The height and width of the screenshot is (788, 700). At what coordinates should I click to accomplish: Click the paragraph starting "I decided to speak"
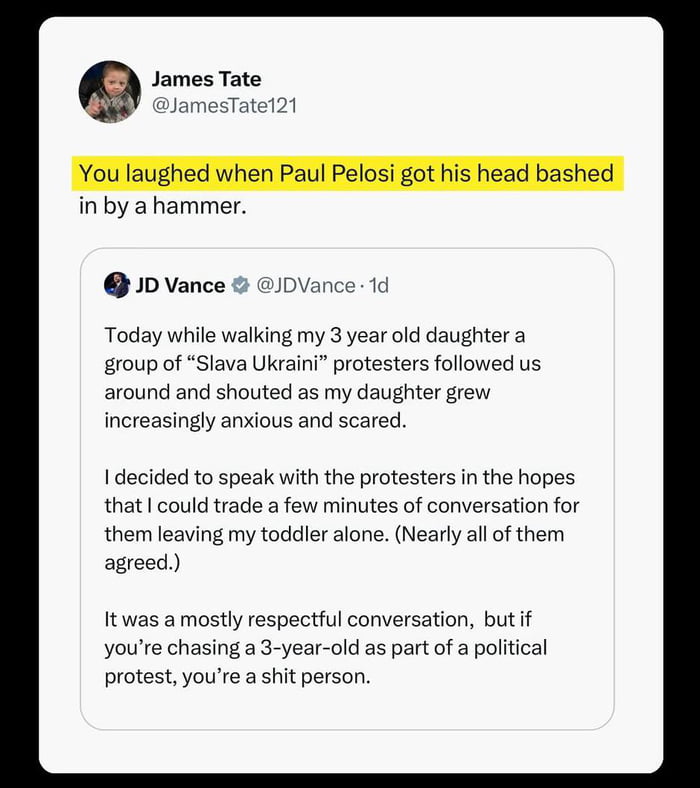(340, 520)
